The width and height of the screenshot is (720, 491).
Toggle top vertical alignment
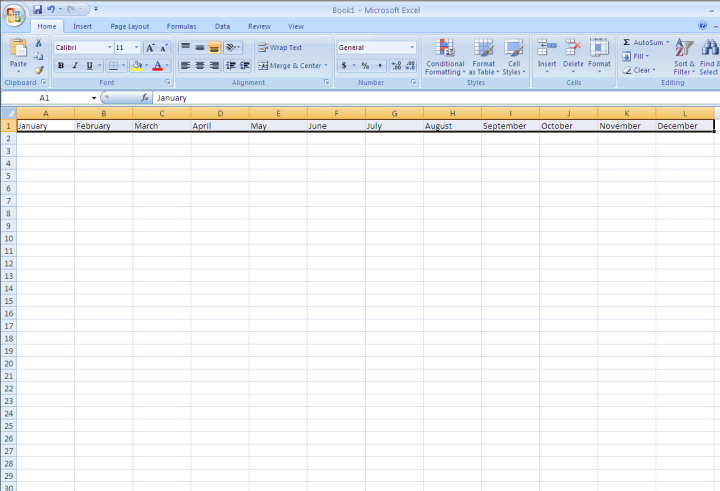[x=186, y=47]
